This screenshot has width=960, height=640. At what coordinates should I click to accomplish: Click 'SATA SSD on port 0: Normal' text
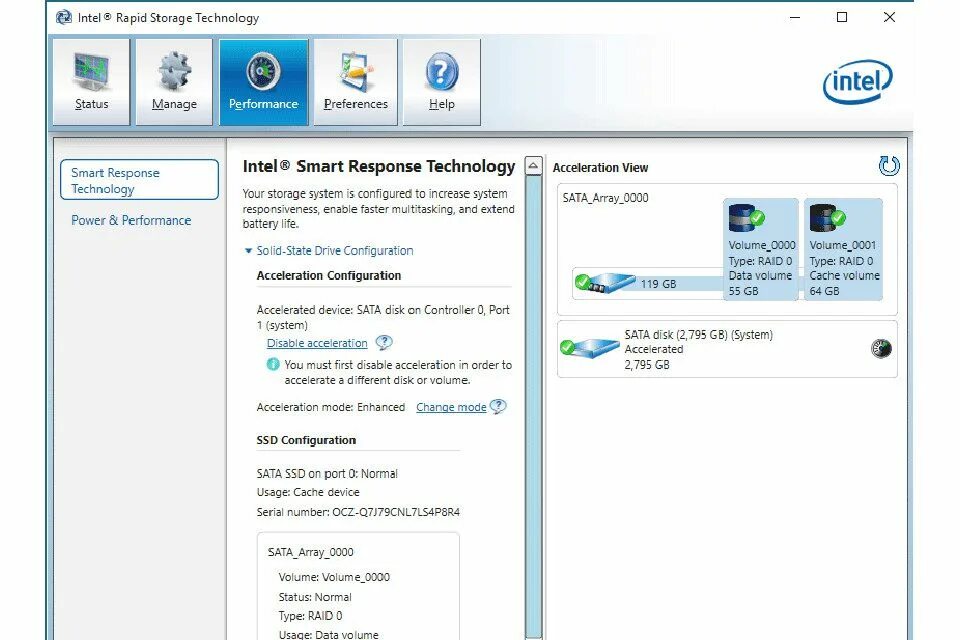coord(327,473)
